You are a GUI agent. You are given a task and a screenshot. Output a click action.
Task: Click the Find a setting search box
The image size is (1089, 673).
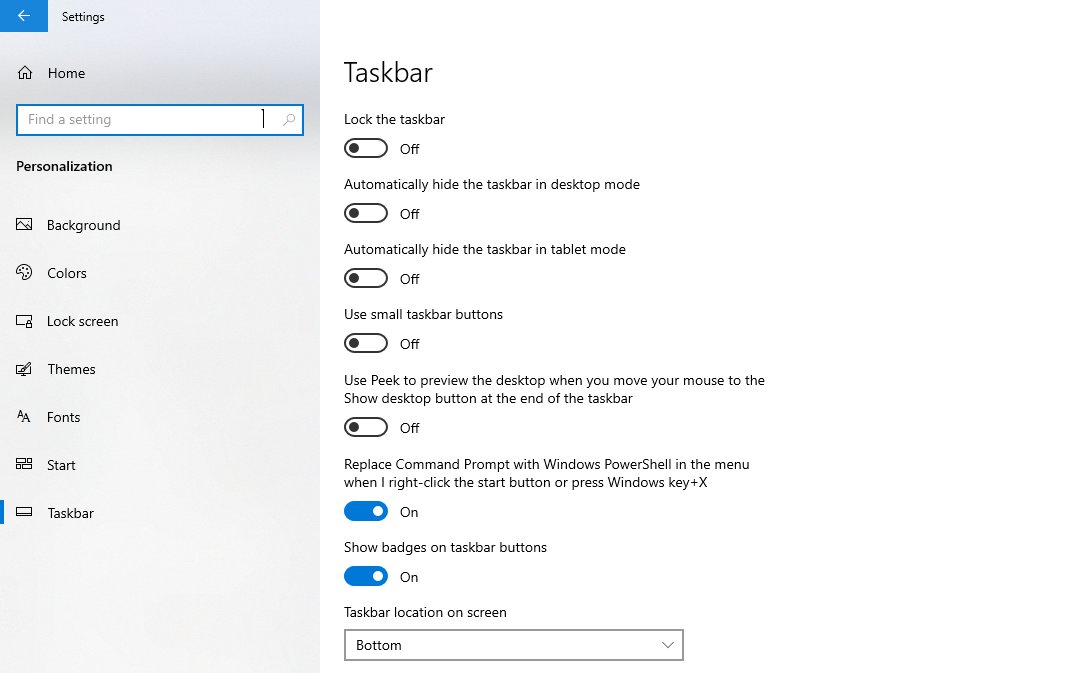click(x=140, y=120)
